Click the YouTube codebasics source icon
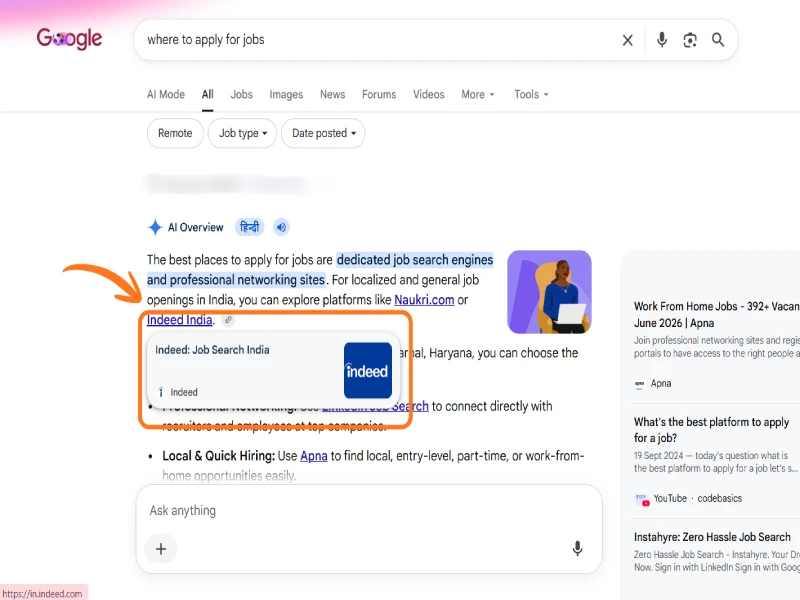Image resolution: width=800 pixels, height=600 pixels. 642,498
